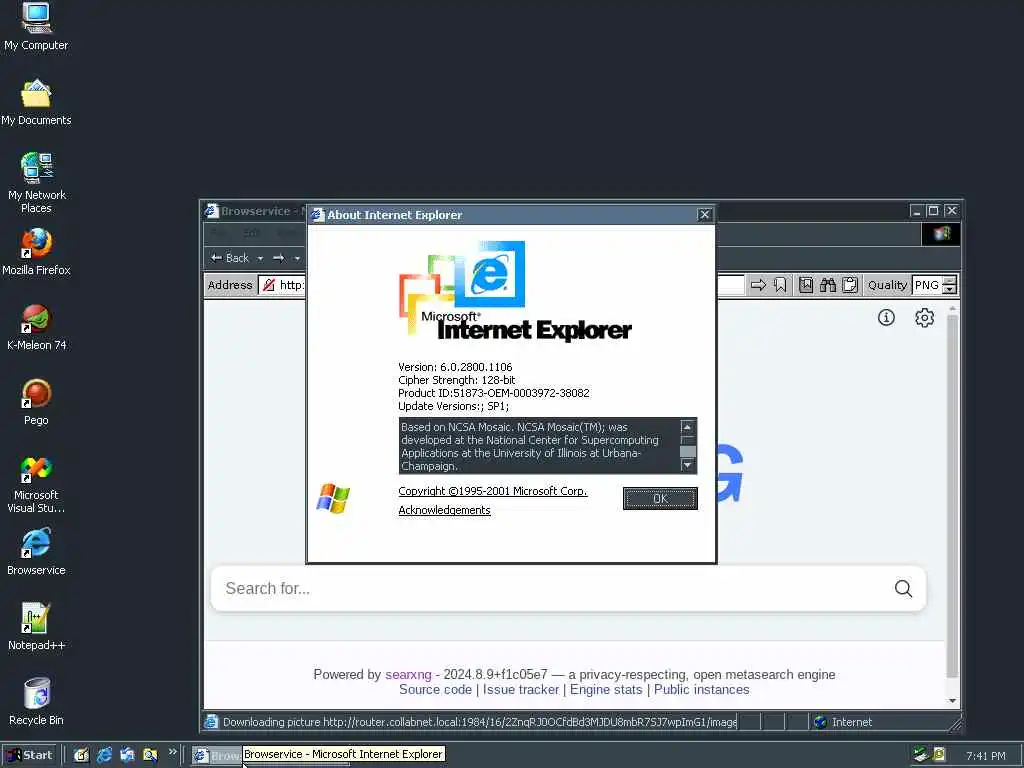Click the Browservice window title bar icon

click(x=211, y=211)
